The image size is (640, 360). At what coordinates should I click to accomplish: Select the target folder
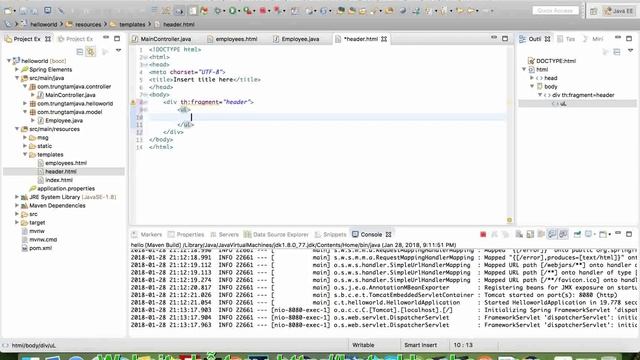pos(37,222)
